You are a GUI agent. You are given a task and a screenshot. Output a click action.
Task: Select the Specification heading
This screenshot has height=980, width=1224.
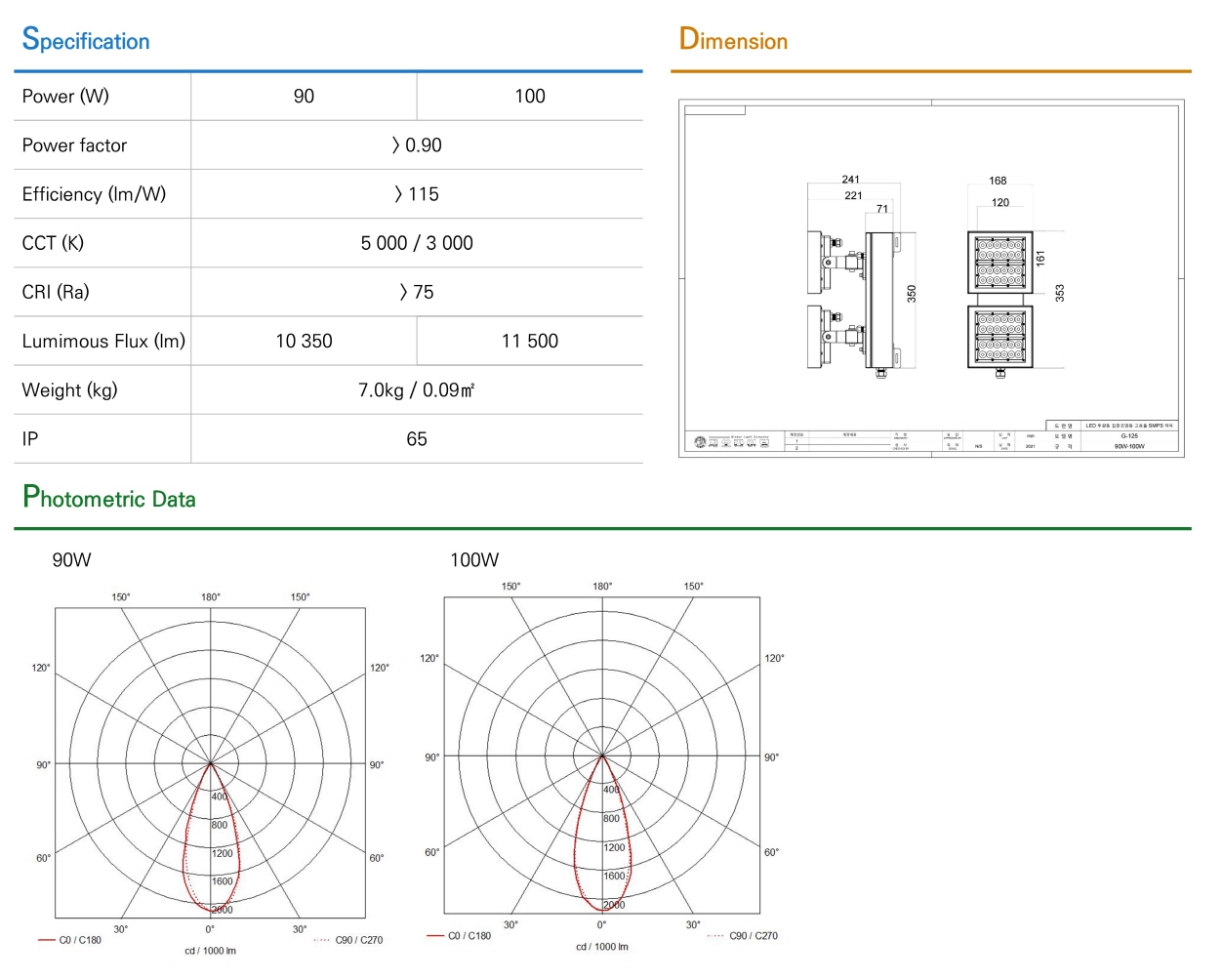click(x=86, y=40)
